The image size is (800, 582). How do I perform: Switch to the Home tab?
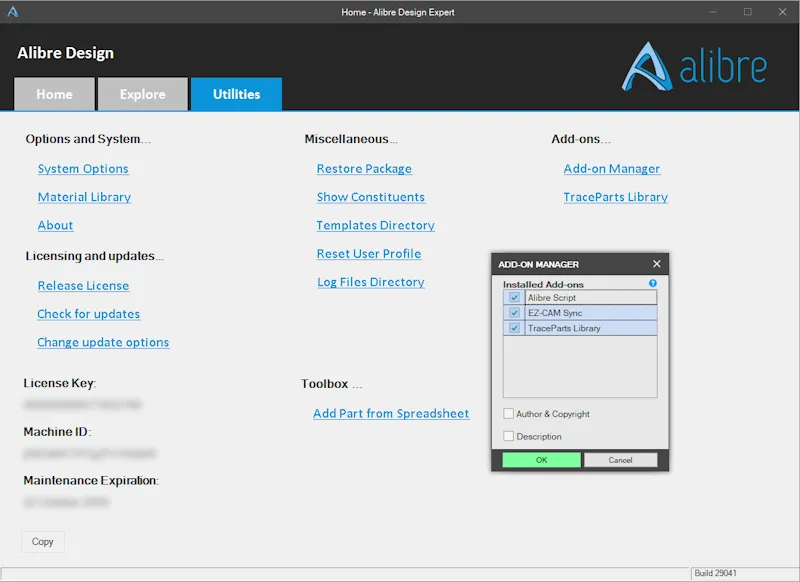(54, 94)
